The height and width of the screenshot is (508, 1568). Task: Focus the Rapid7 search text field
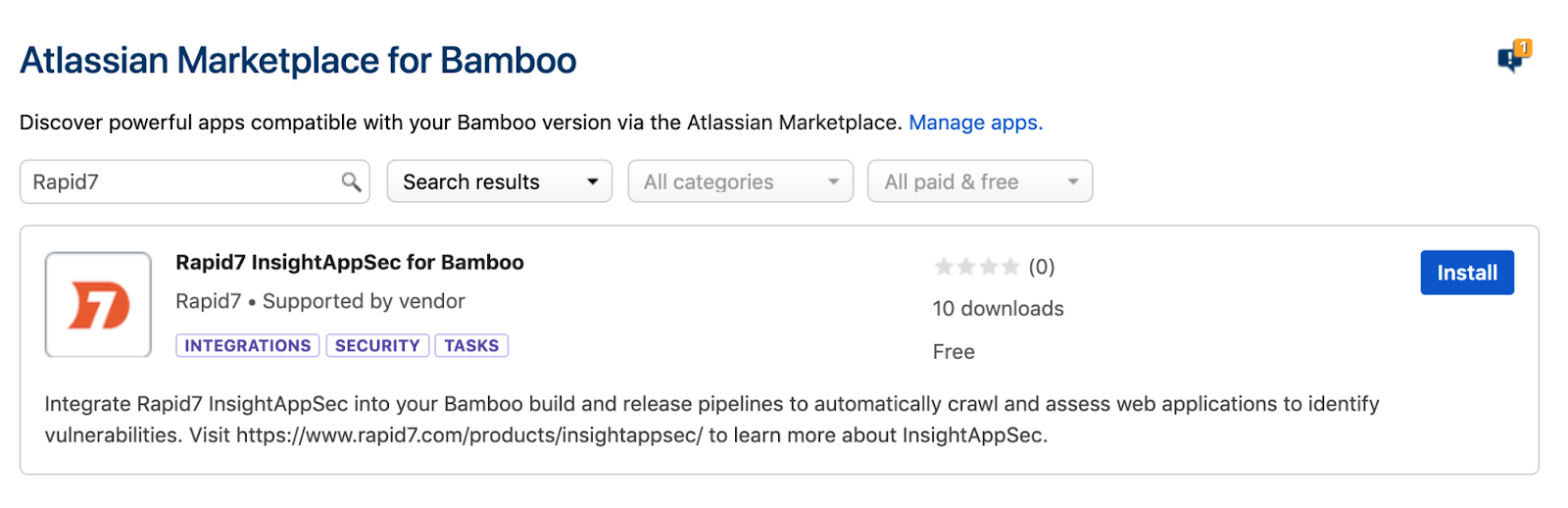coord(181,182)
